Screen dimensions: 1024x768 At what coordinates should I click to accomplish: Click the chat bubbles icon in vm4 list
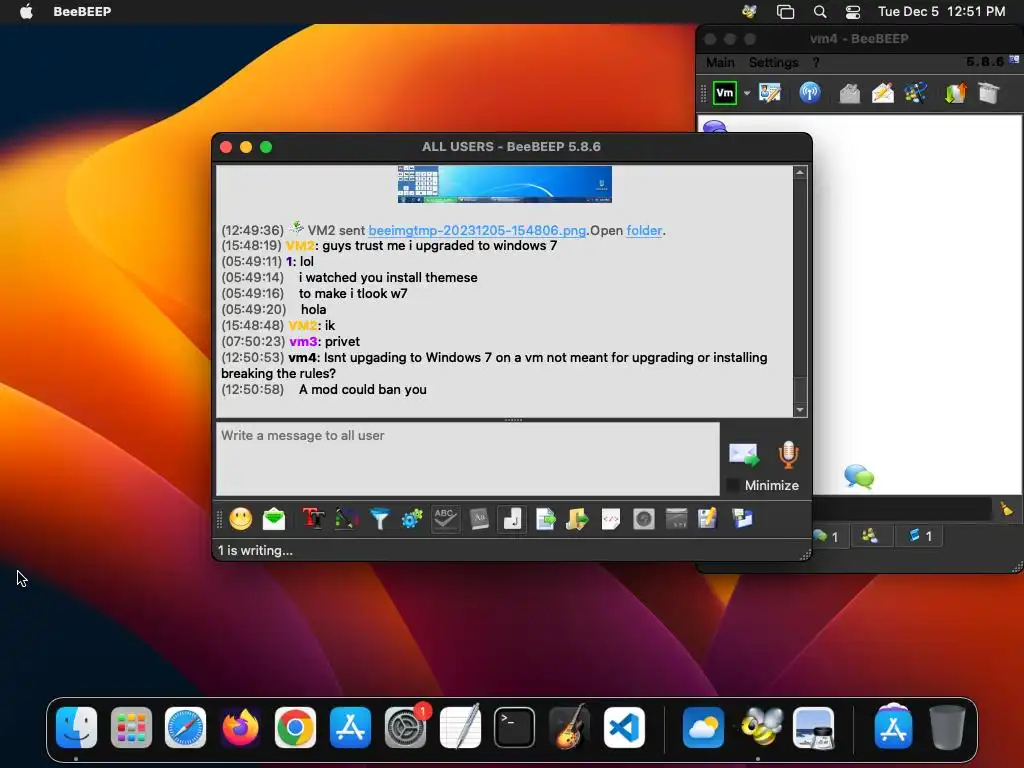(x=859, y=477)
